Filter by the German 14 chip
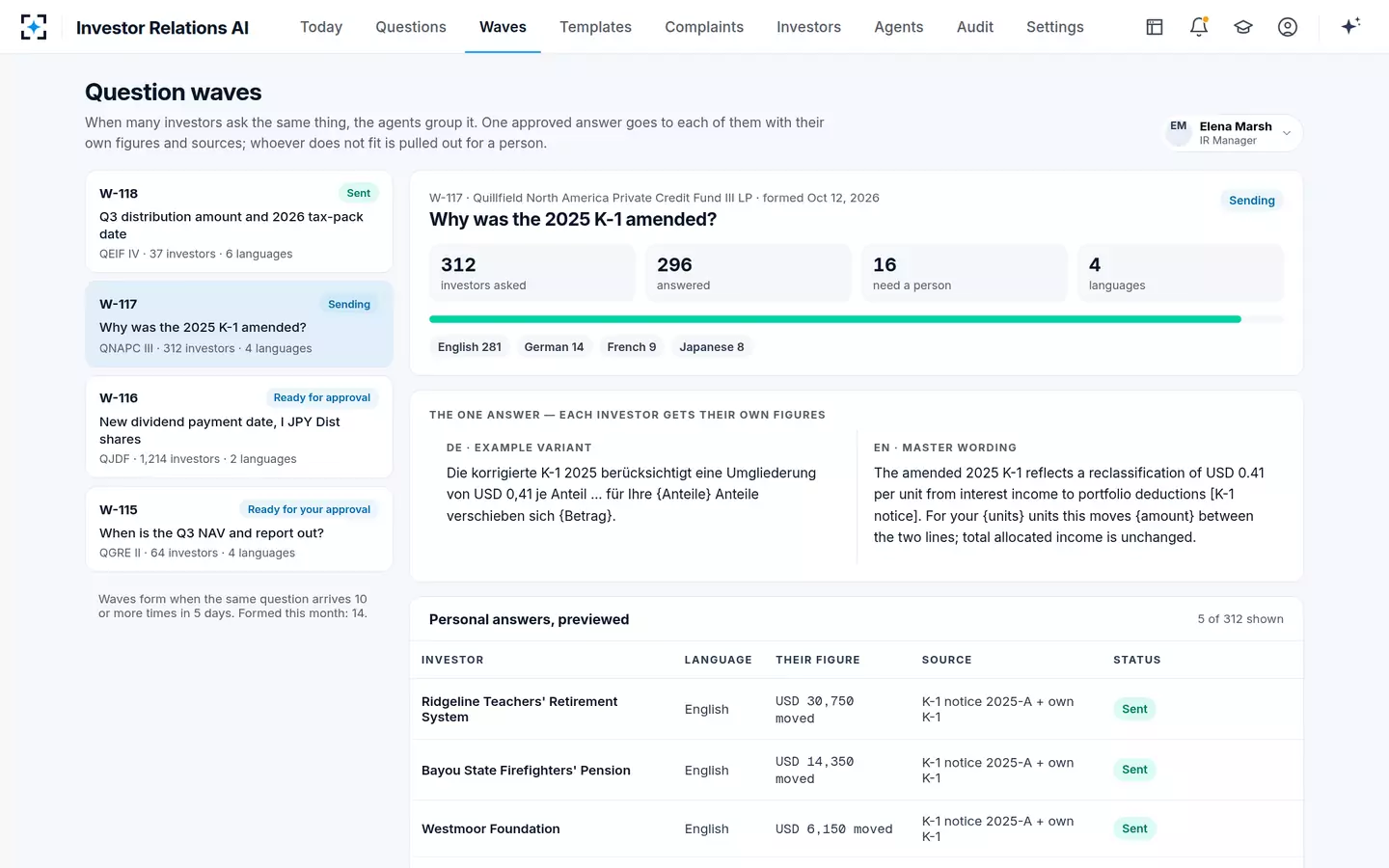Image resolution: width=1389 pixels, height=868 pixels. [554, 347]
